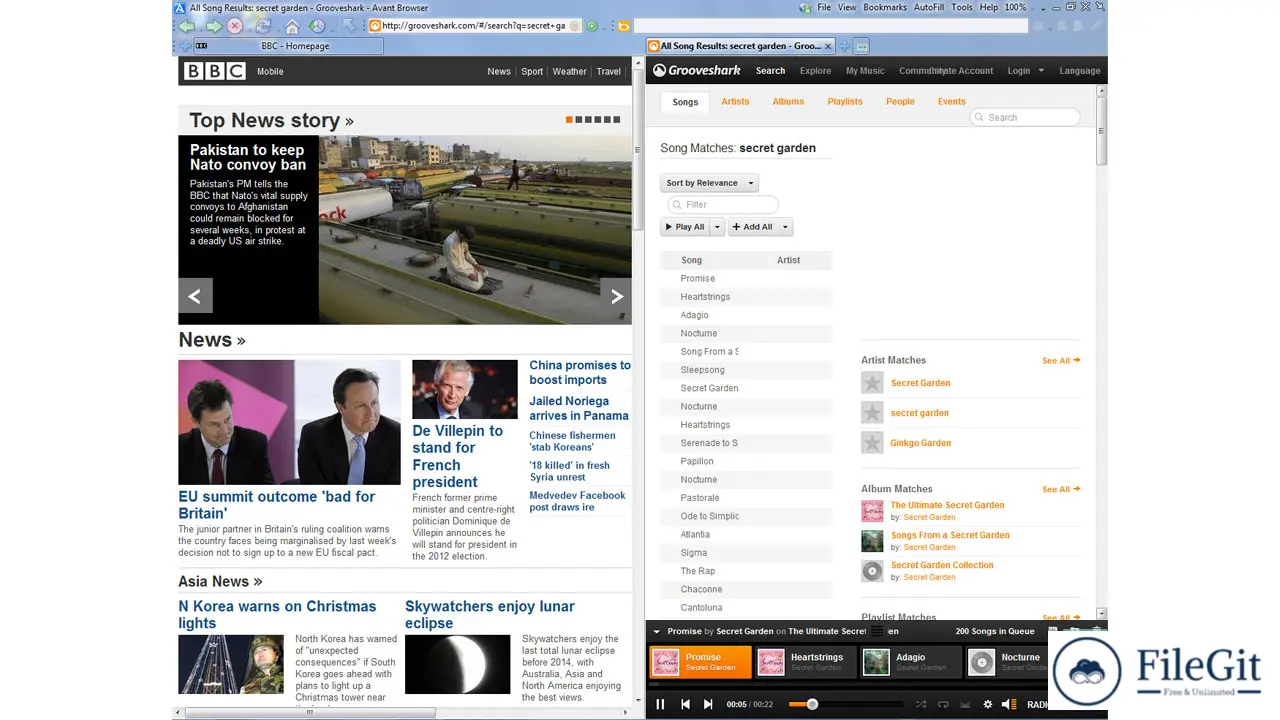Click the Filter input field
The image size is (1280, 720).
pyautogui.click(x=722, y=205)
